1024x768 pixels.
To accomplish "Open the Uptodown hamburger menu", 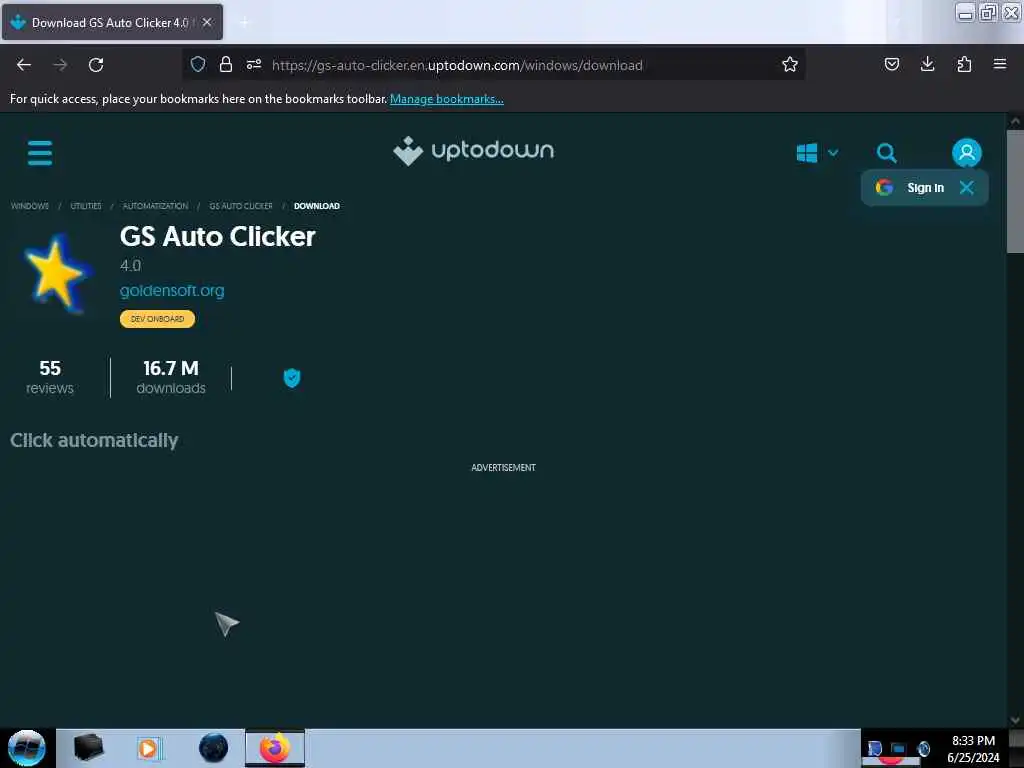I will coord(40,153).
